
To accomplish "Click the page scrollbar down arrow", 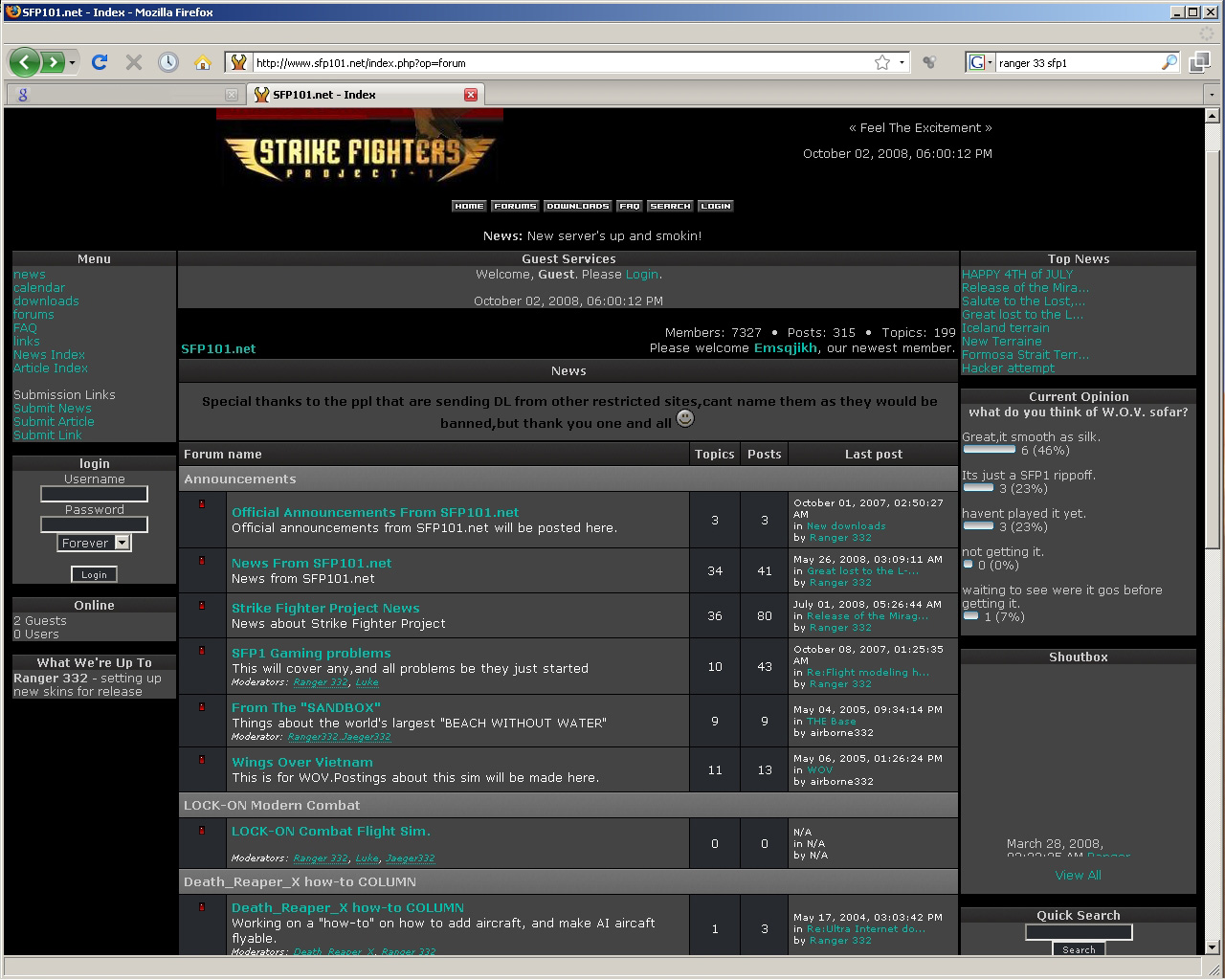I will click(x=1213, y=947).
